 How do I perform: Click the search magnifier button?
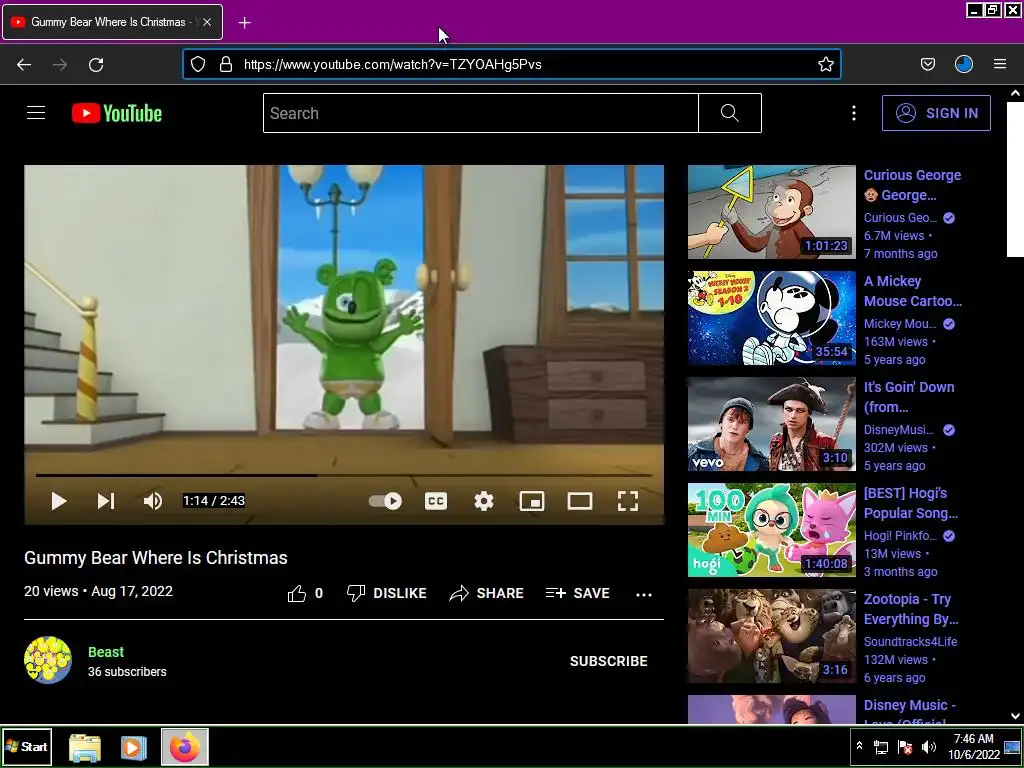(x=729, y=113)
